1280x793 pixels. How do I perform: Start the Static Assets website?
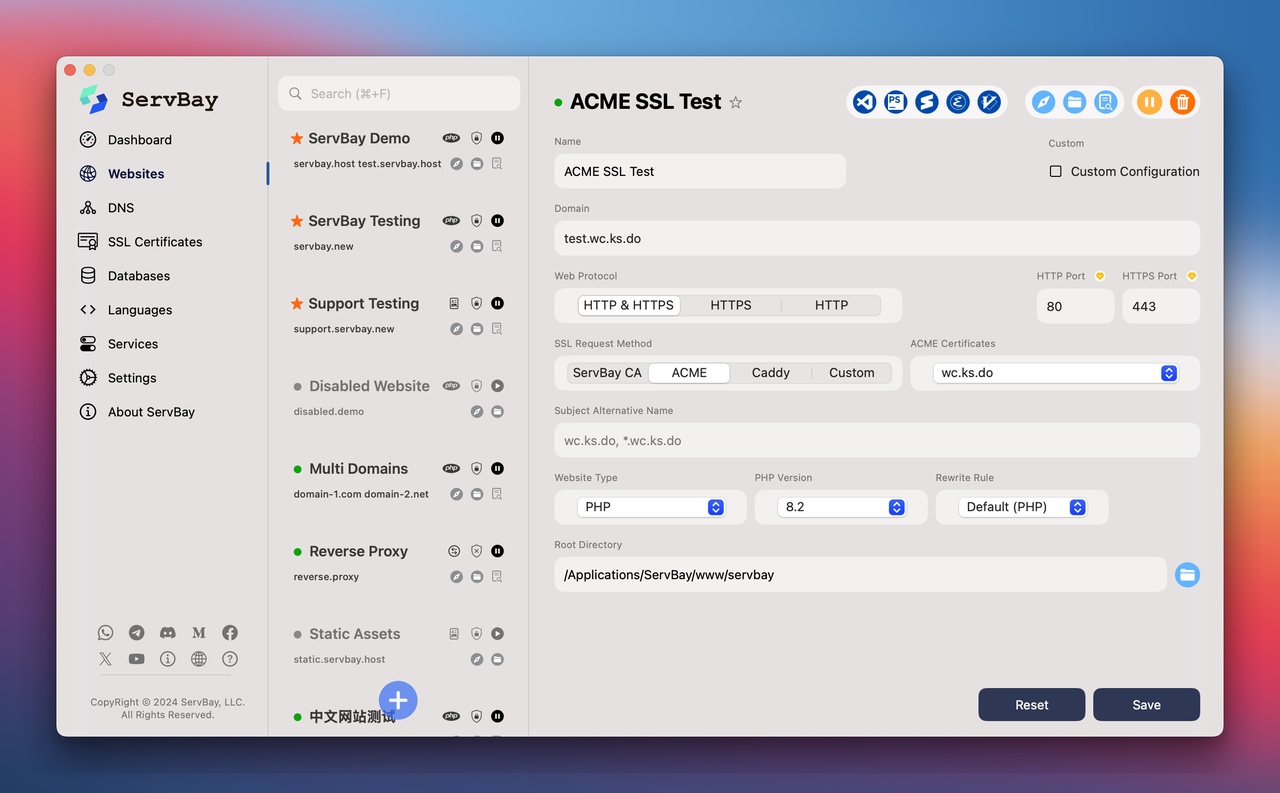pyautogui.click(x=497, y=634)
